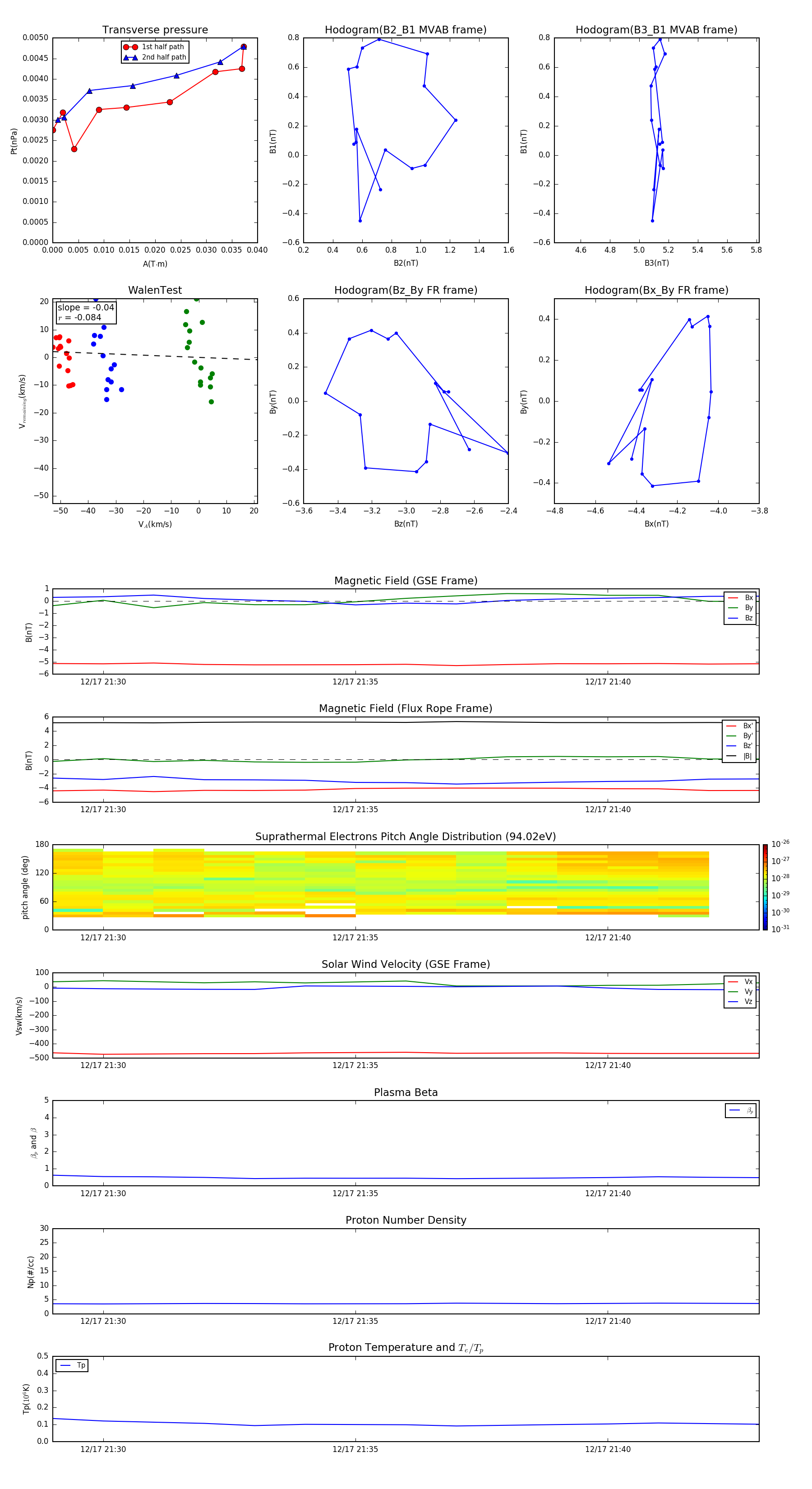Viewport: 812px width, 1489px height.
Task: Click the 'Magnetic Field (GSE Frame)' title
Action: pos(406,581)
